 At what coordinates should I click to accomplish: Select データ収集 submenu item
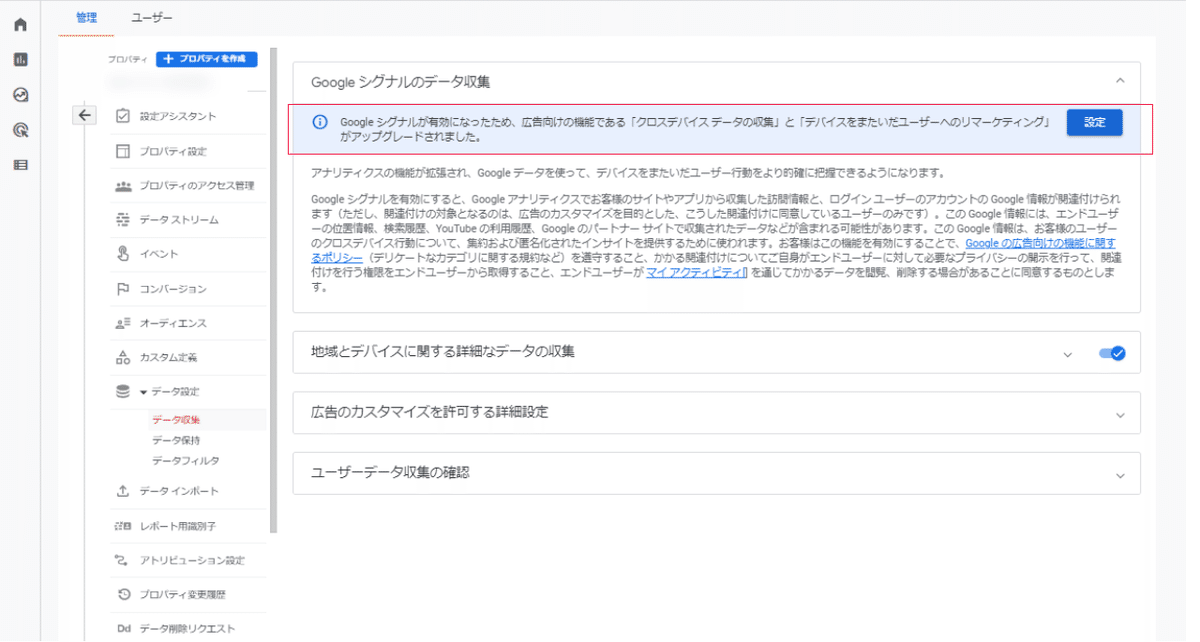(x=176, y=420)
